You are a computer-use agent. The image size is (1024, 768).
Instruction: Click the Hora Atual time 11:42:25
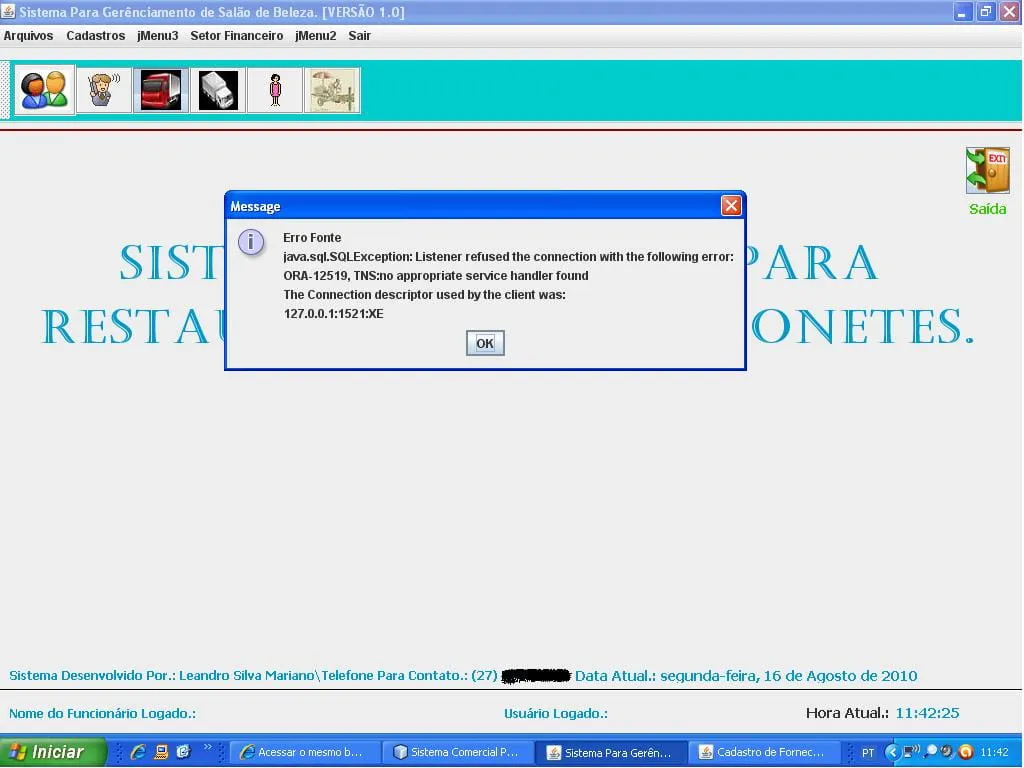(x=927, y=712)
